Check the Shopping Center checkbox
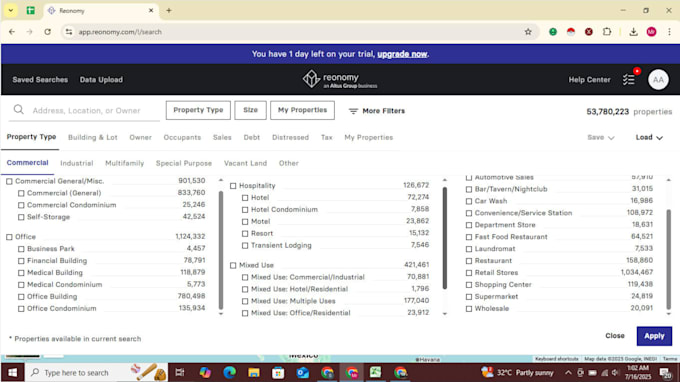The image size is (680, 382). [469, 285]
